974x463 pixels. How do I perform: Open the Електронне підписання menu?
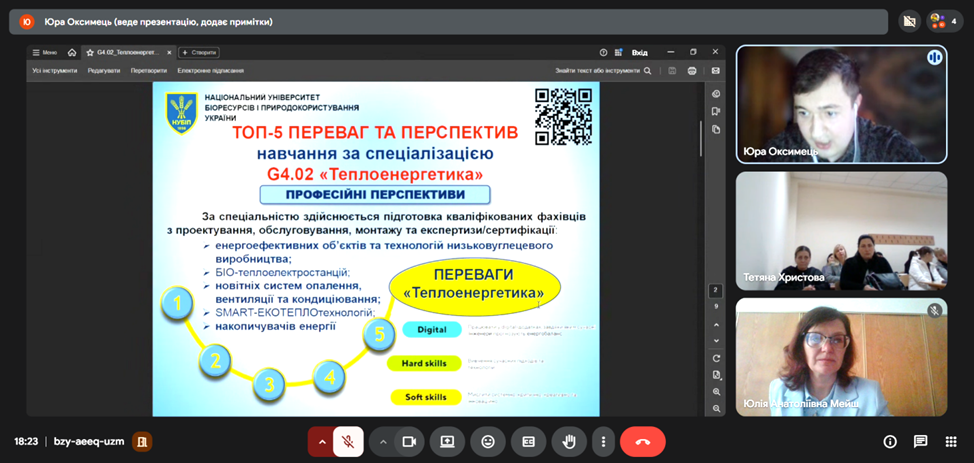click(x=211, y=71)
